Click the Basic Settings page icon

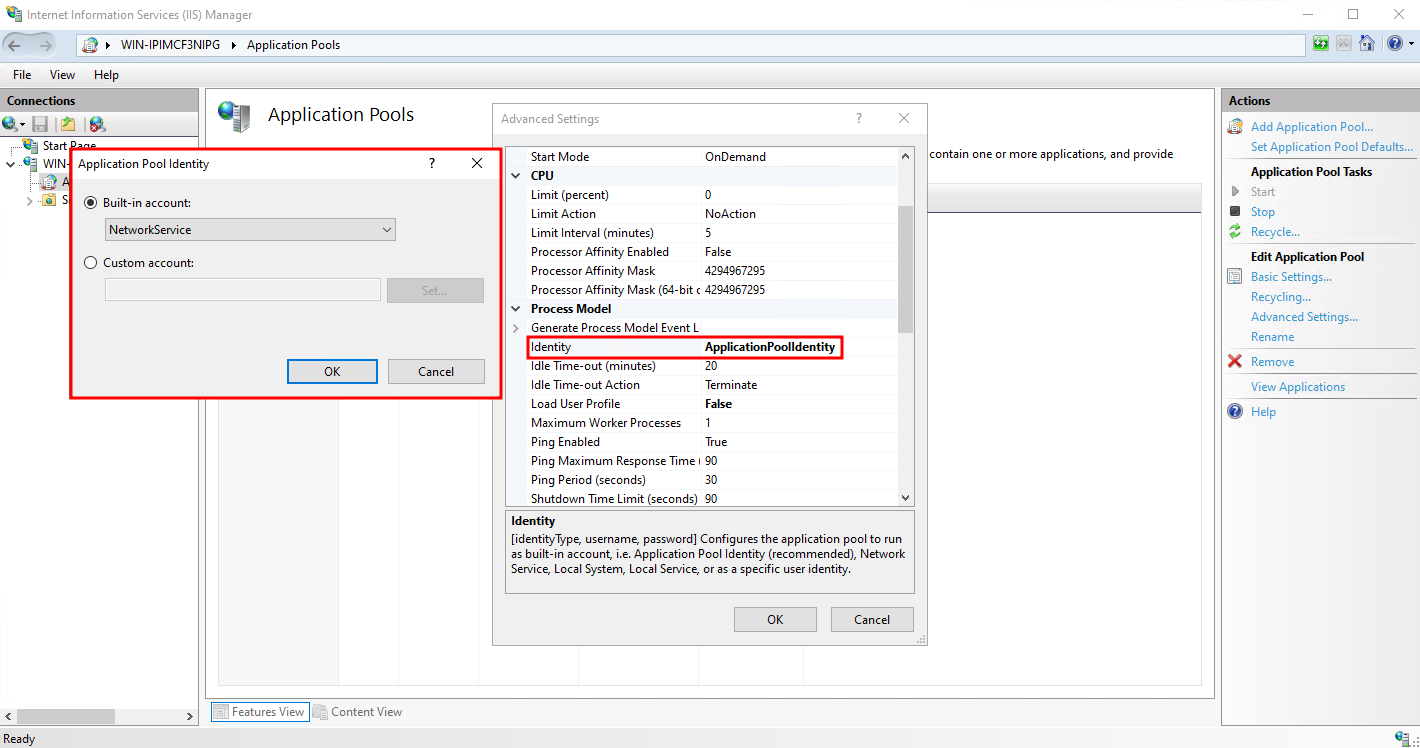1235,277
